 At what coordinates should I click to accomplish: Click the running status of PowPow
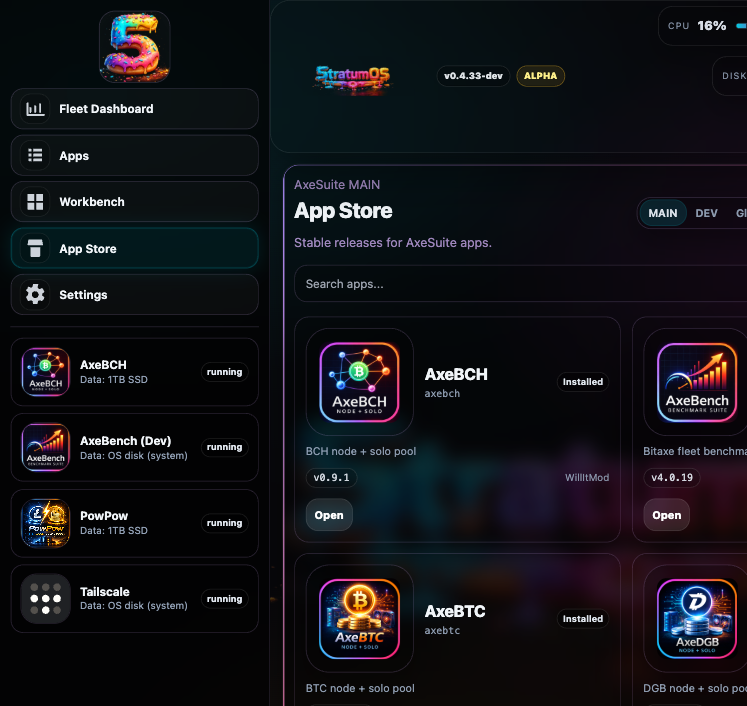click(224, 523)
